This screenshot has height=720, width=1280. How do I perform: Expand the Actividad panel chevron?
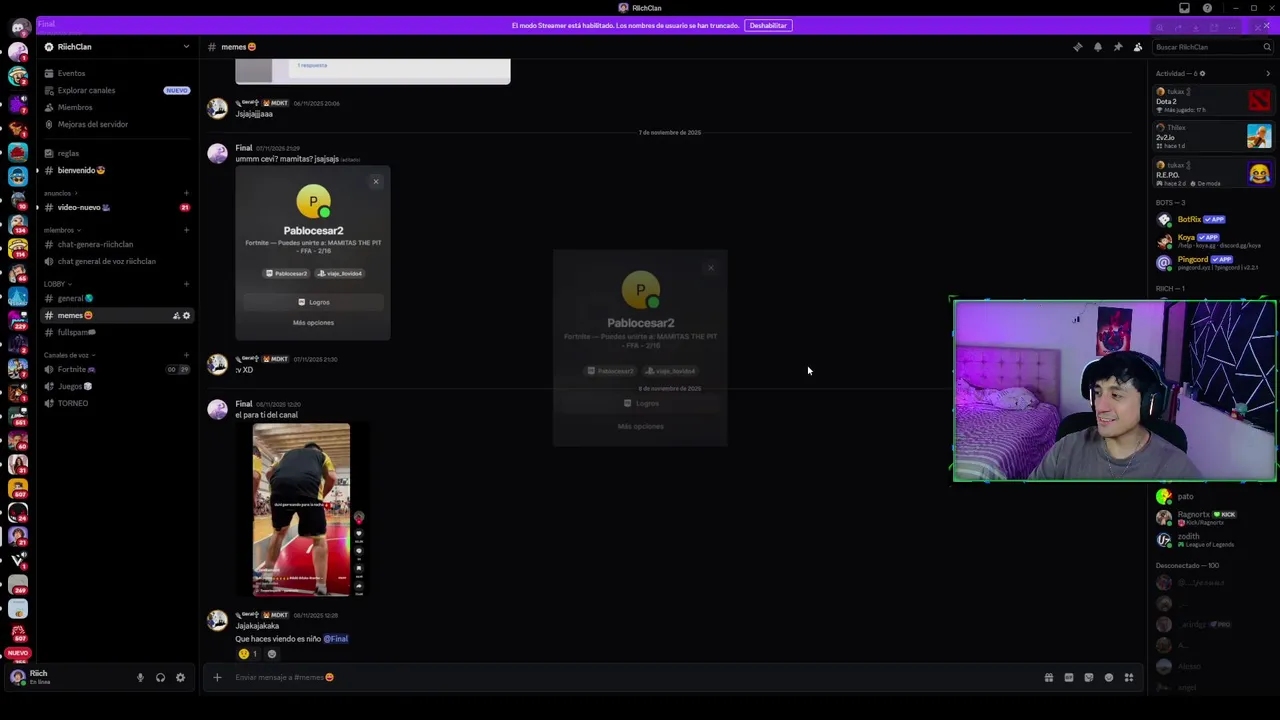pyautogui.click(x=1268, y=73)
